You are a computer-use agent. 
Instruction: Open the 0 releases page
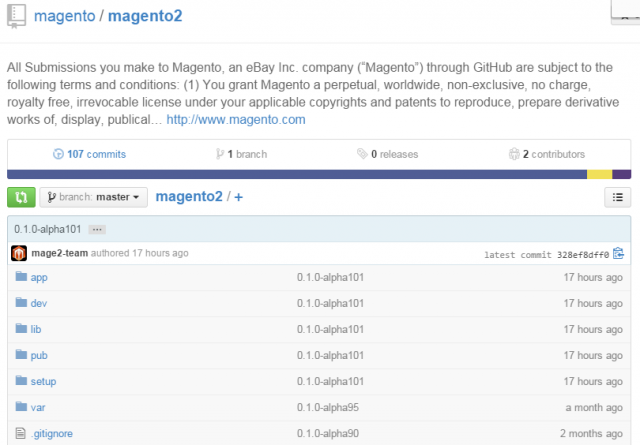click(x=395, y=154)
